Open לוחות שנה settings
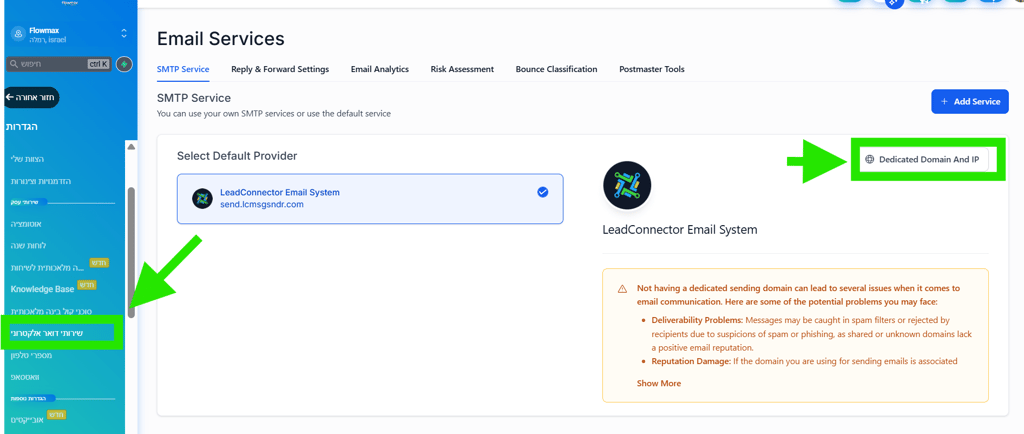Image resolution: width=1024 pixels, height=434 pixels. coord(28,245)
